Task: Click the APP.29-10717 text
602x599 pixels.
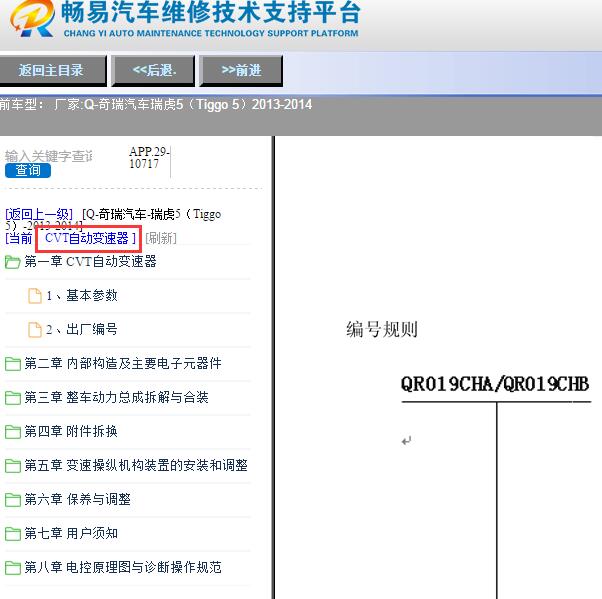Action: coord(149,157)
